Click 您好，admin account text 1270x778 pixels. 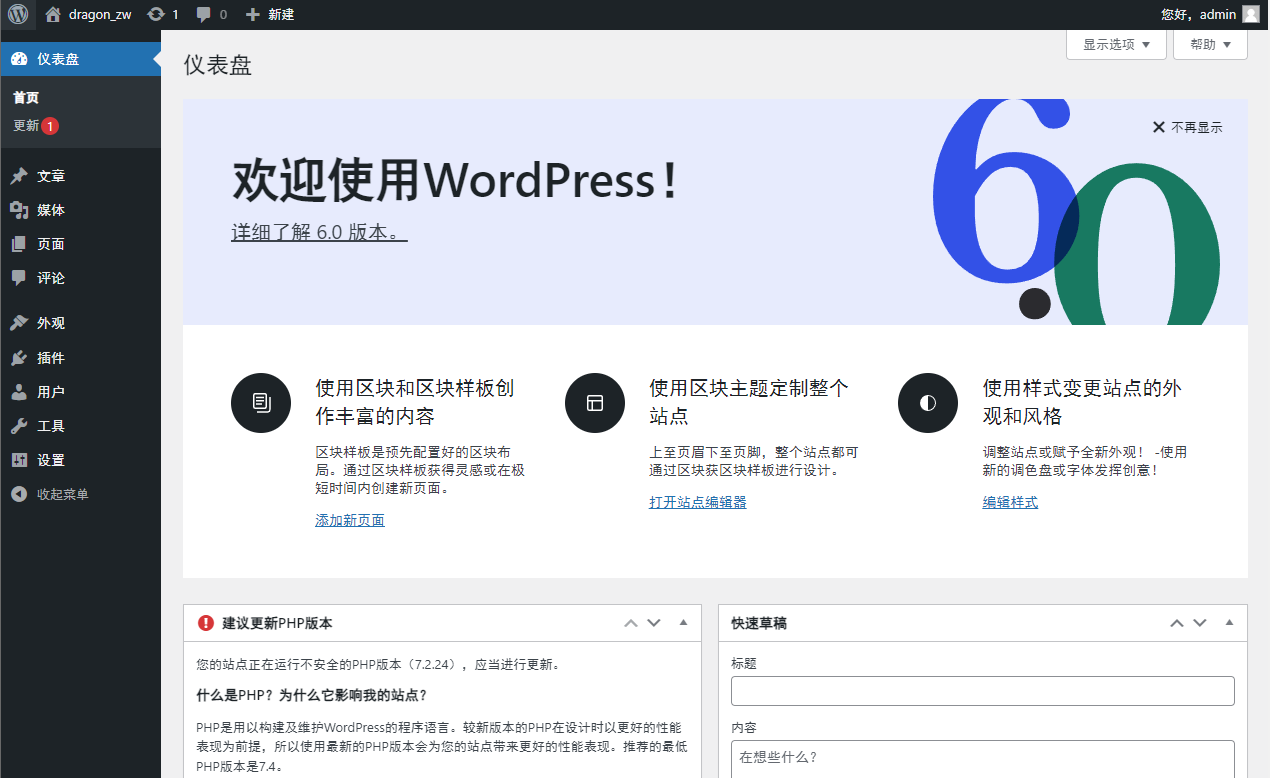click(x=1198, y=14)
